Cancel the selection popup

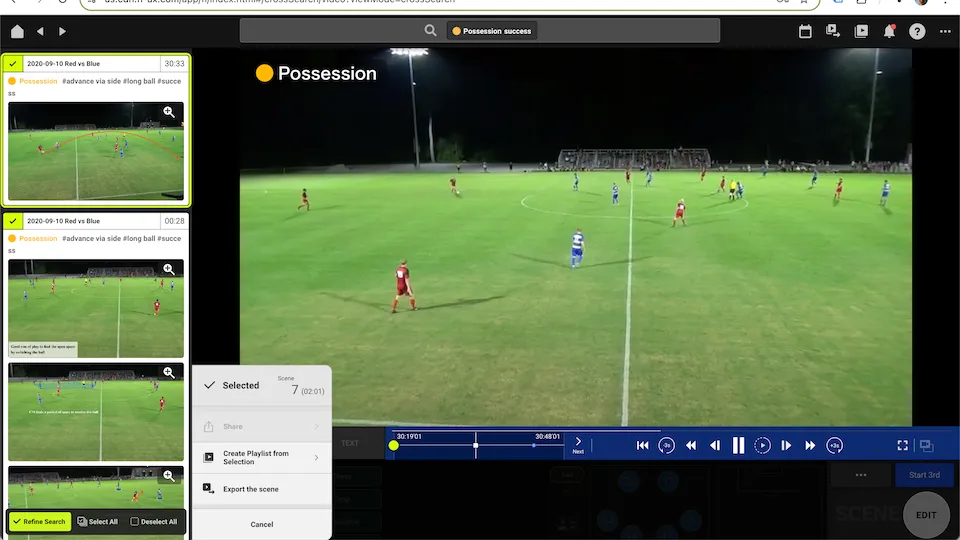pos(262,525)
